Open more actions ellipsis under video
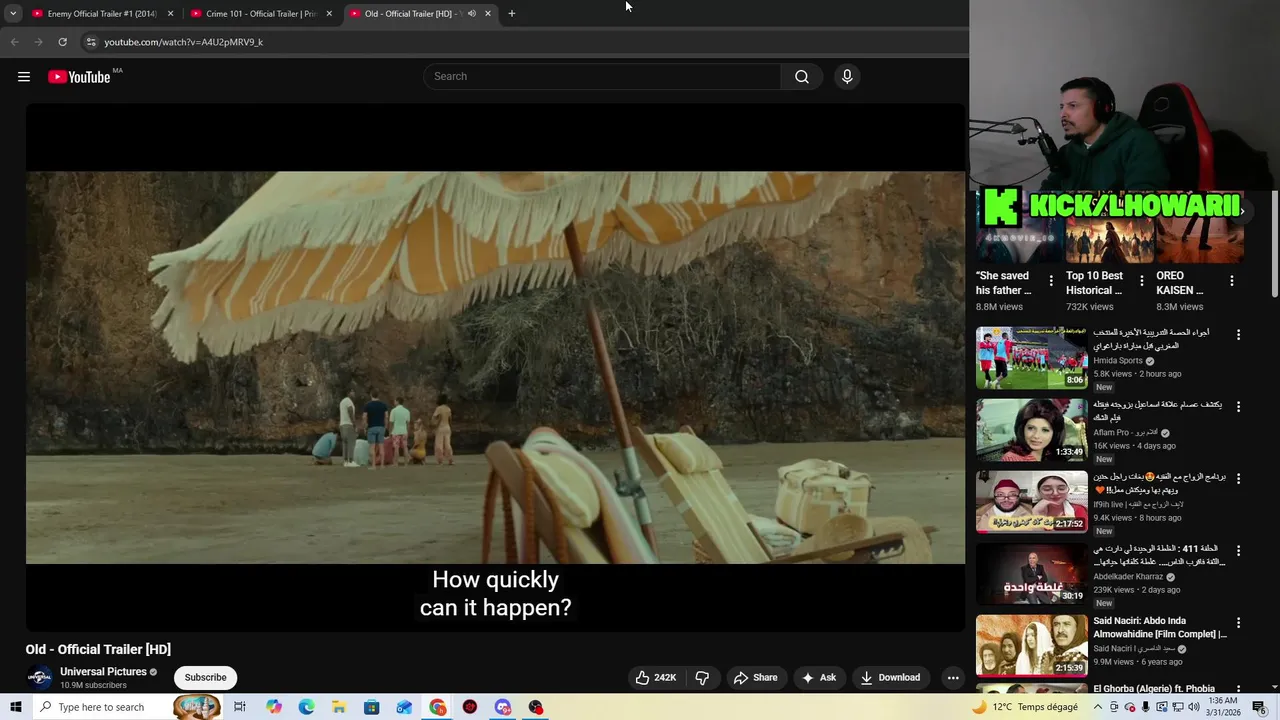Image resolution: width=1280 pixels, height=720 pixels. coord(953,678)
